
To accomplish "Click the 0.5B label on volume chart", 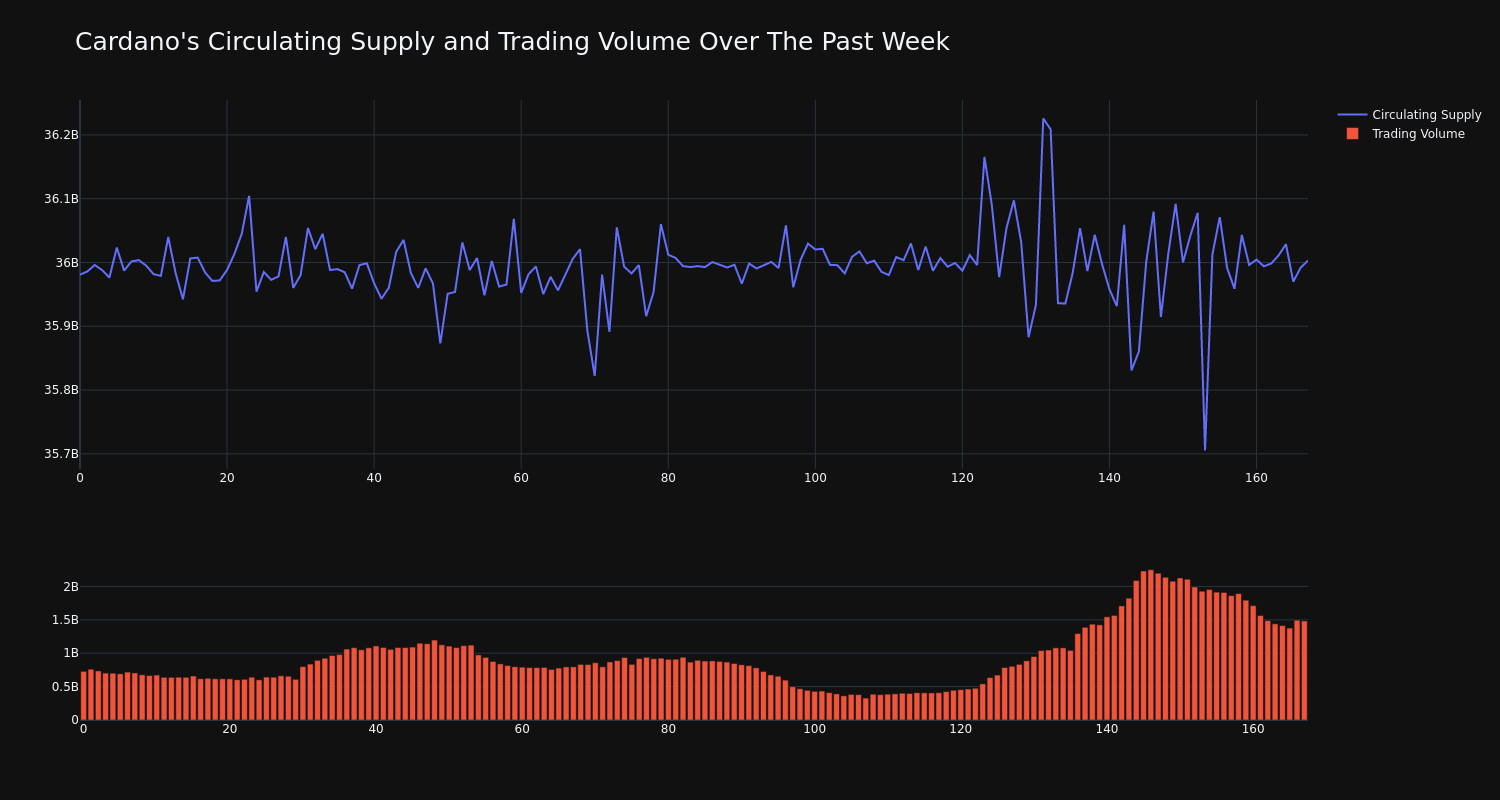I will [63, 687].
